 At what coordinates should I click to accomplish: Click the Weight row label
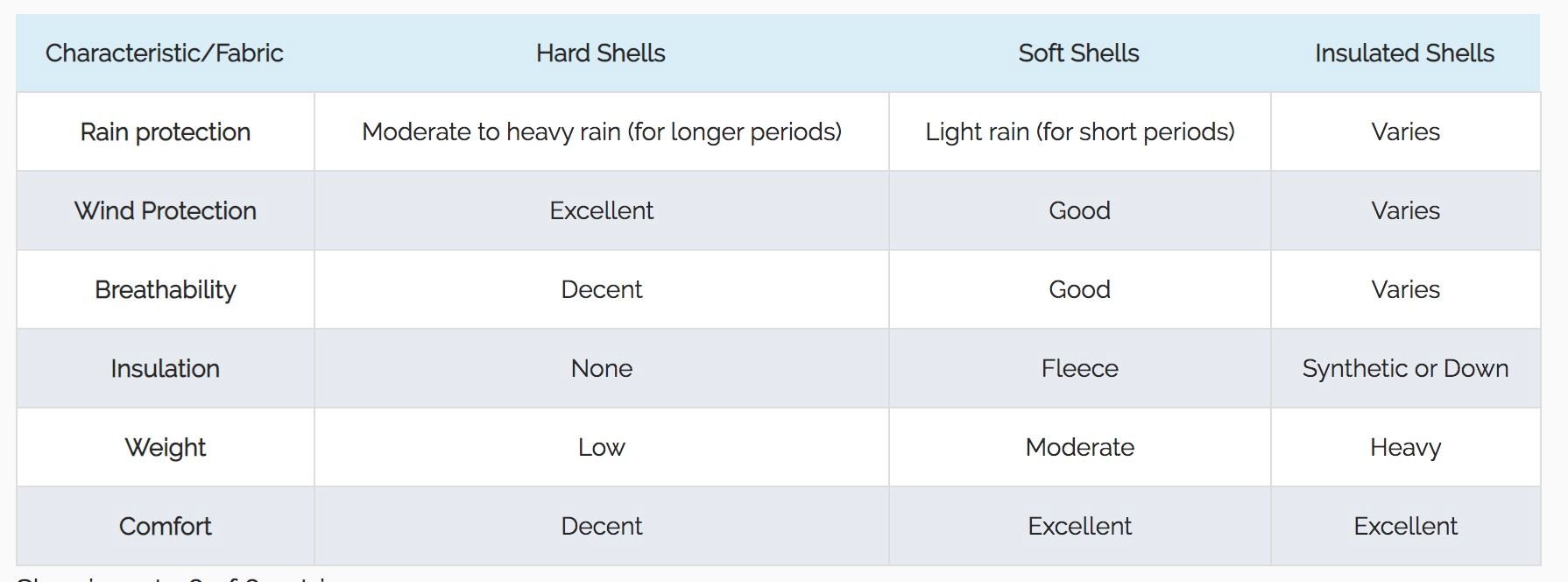[165, 447]
